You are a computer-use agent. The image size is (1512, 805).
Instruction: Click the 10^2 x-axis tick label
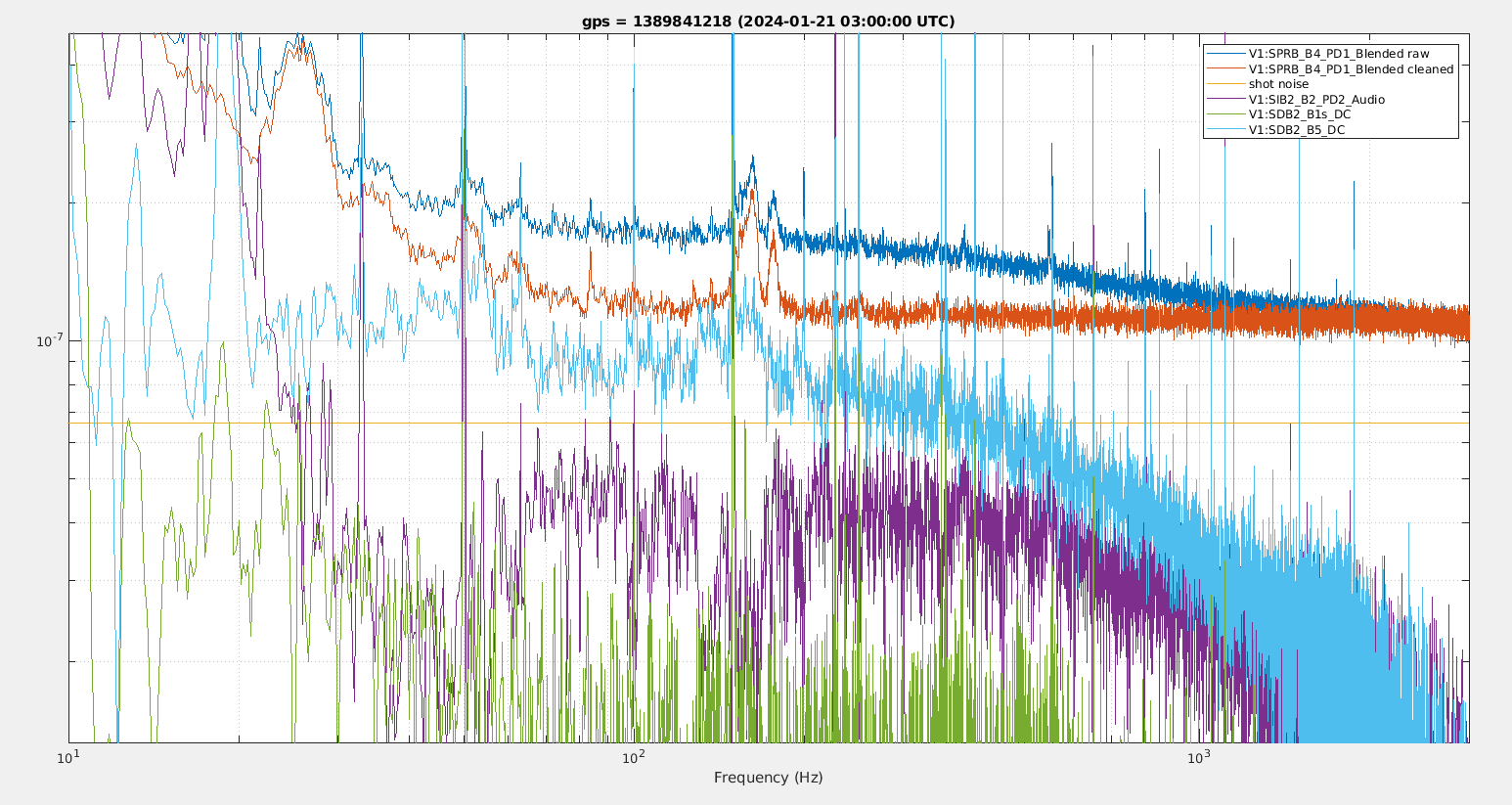coord(633,755)
